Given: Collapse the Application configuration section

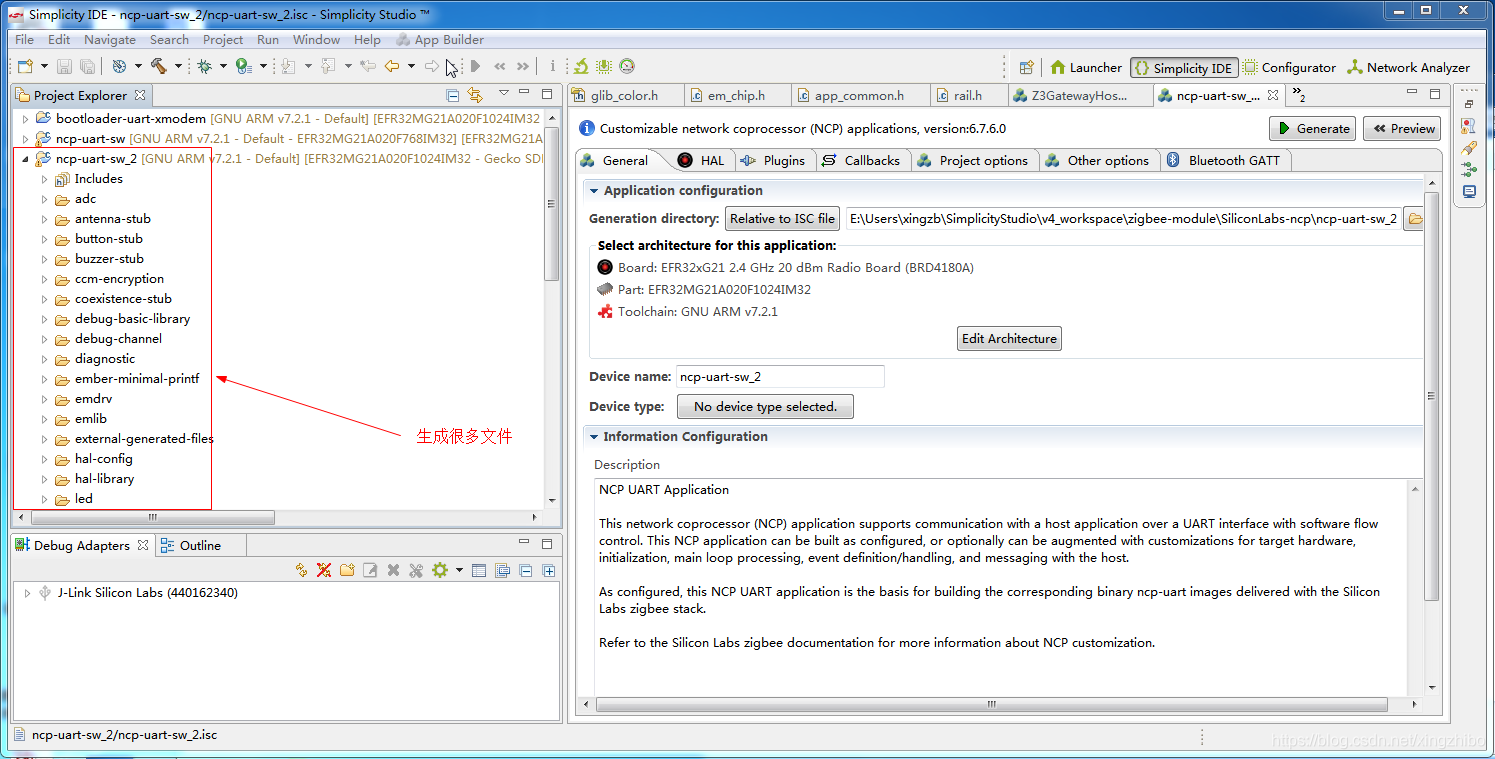Looking at the screenshot, I should coord(594,190).
